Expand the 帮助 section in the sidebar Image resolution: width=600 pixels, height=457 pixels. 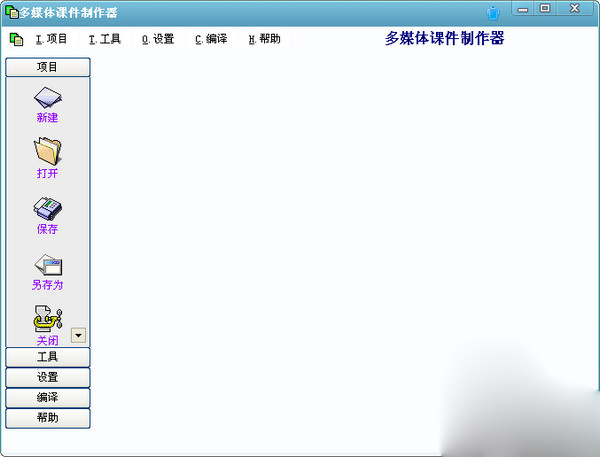pos(47,417)
